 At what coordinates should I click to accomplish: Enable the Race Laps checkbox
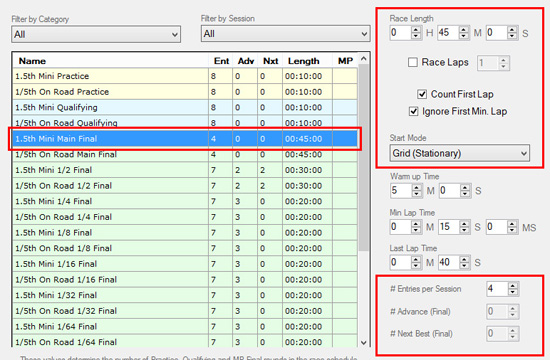(x=413, y=62)
